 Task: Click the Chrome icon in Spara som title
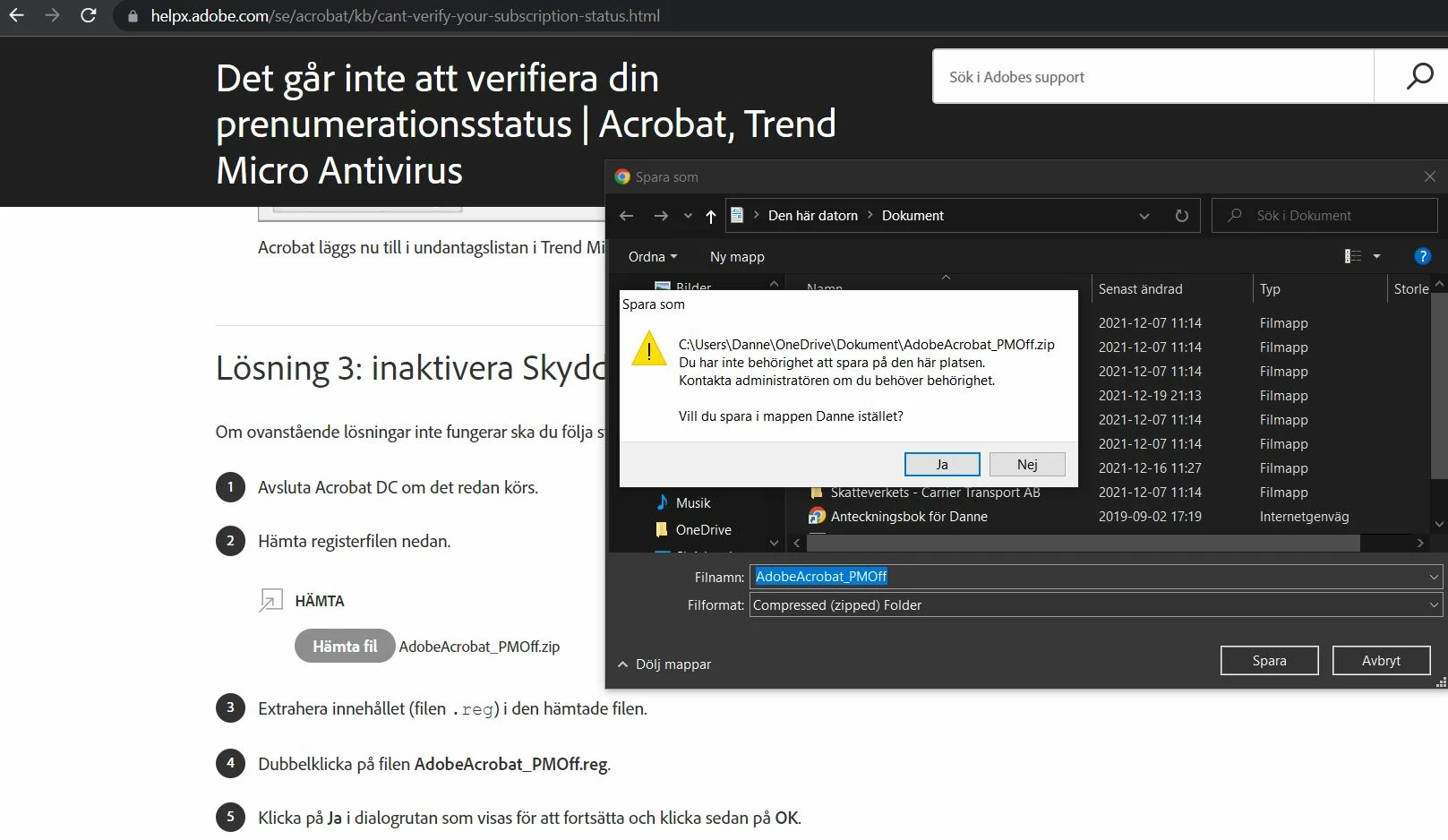622,177
